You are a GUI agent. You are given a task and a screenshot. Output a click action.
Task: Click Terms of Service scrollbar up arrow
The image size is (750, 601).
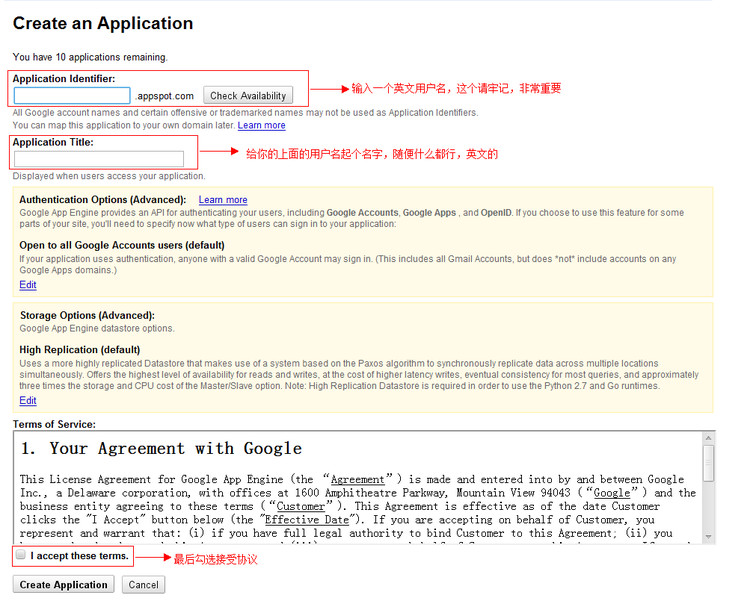click(708, 438)
